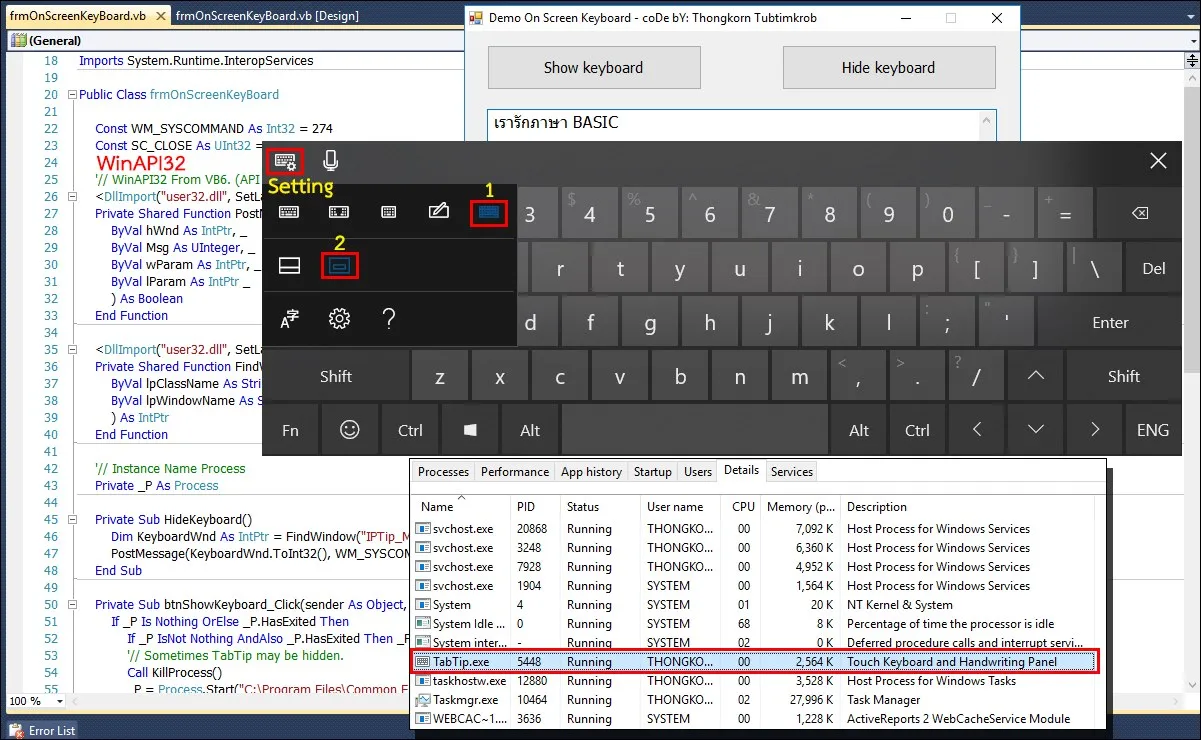
Task: Tap the Backspace key
Action: coord(1139,214)
